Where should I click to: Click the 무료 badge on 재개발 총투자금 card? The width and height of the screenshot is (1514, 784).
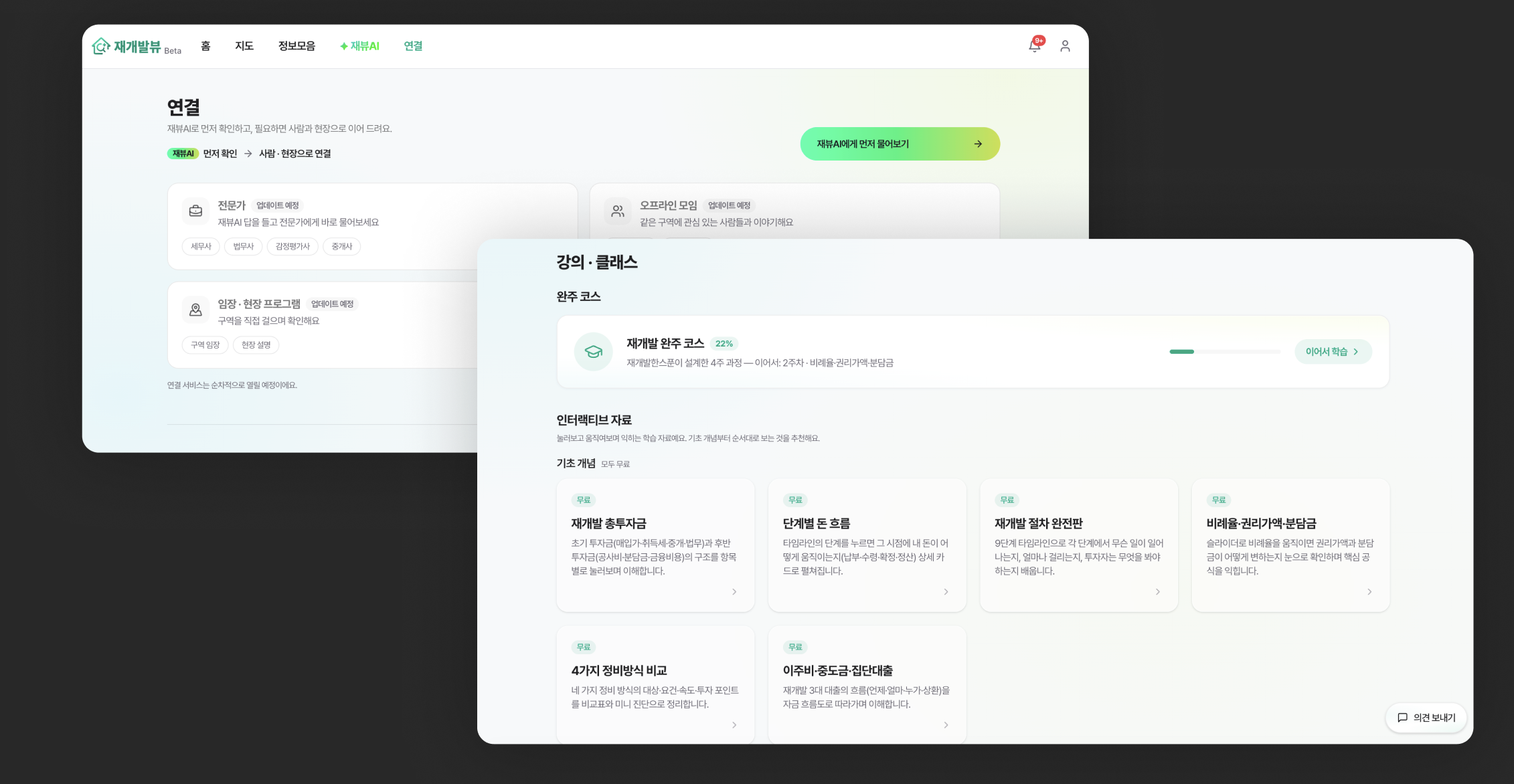(x=584, y=500)
